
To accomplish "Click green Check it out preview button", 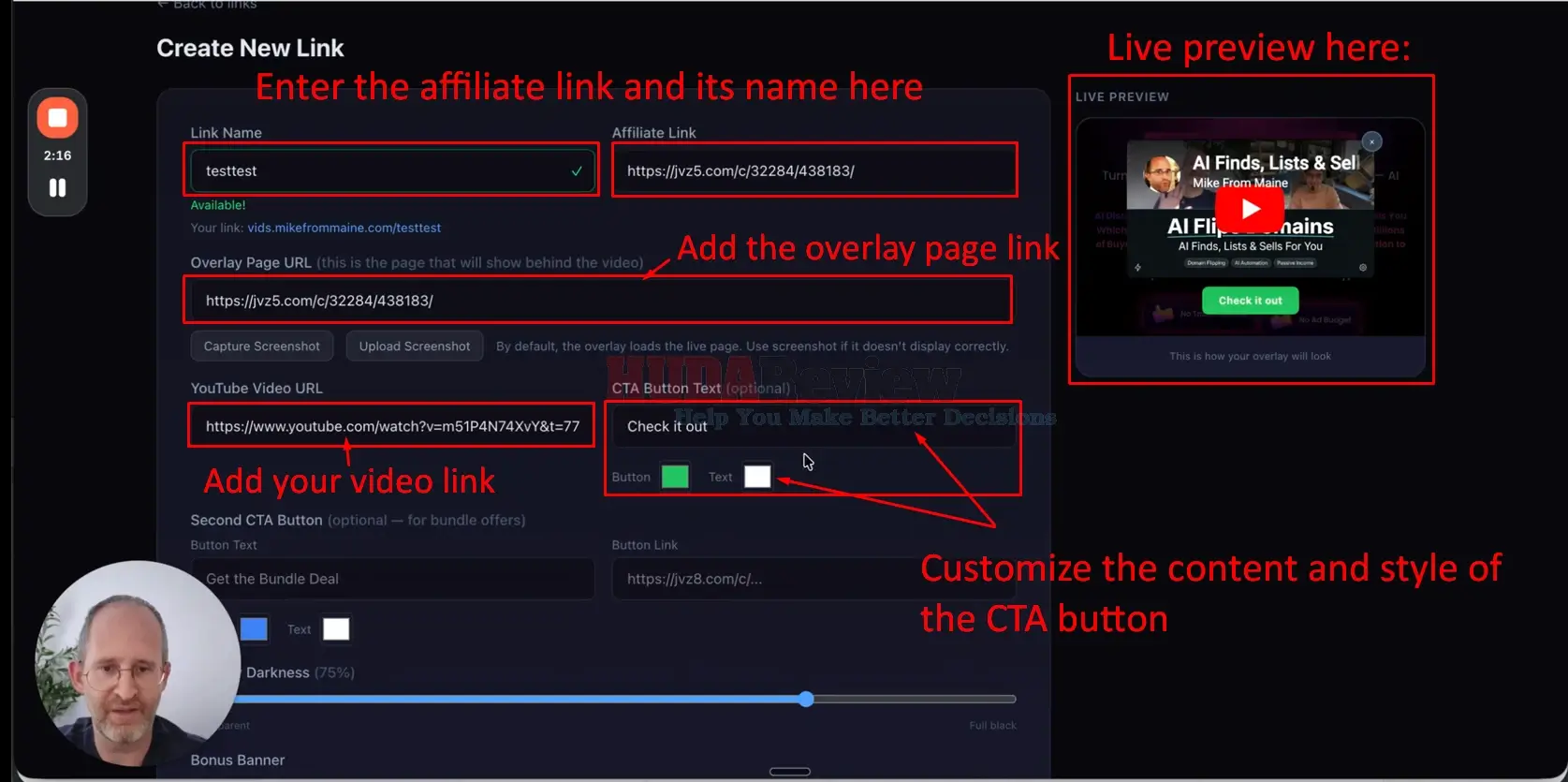I will pyautogui.click(x=1250, y=301).
